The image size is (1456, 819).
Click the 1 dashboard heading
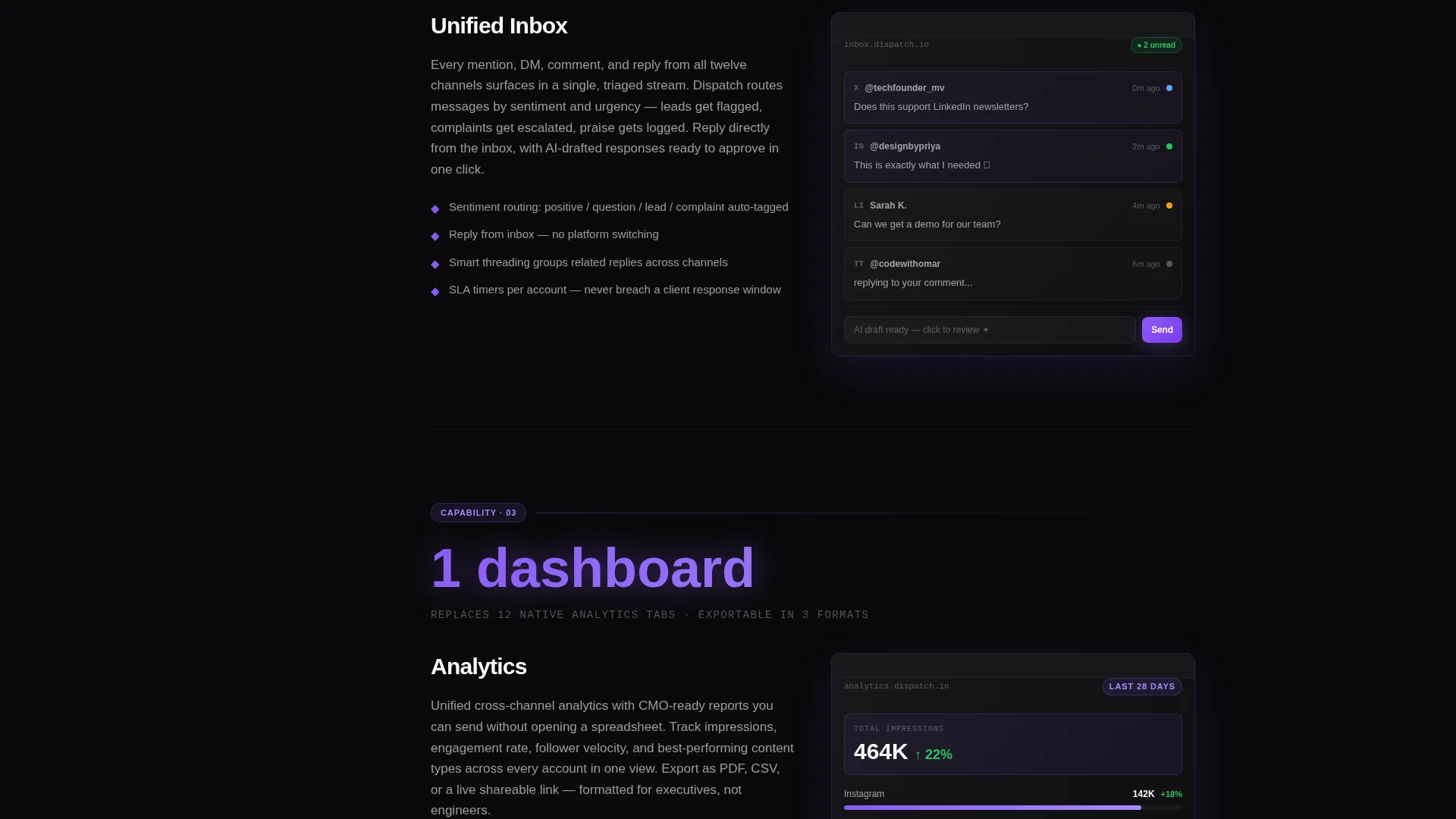[x=592, y=568]
